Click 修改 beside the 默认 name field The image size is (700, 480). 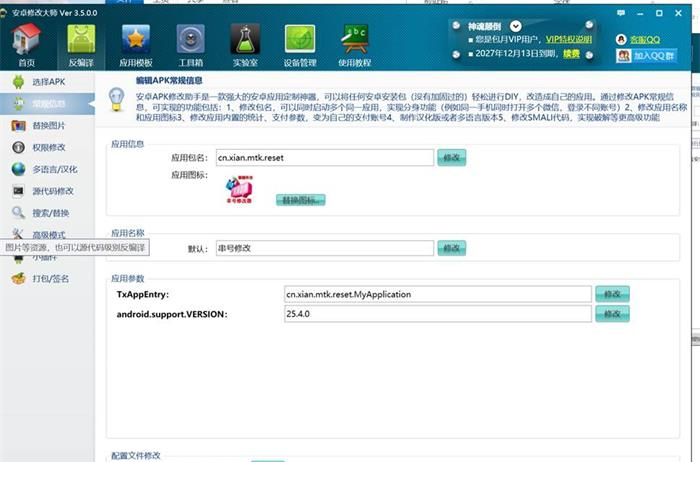point(451,248)
